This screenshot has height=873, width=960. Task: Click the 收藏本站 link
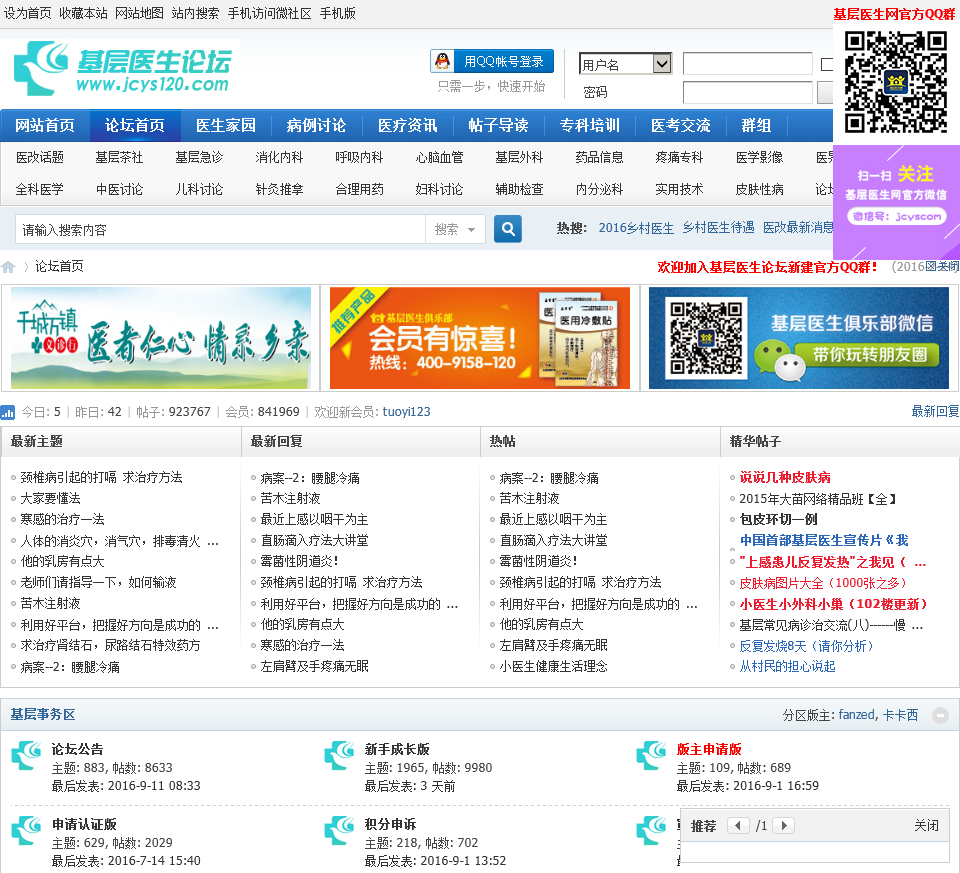(x=83, y=13)
